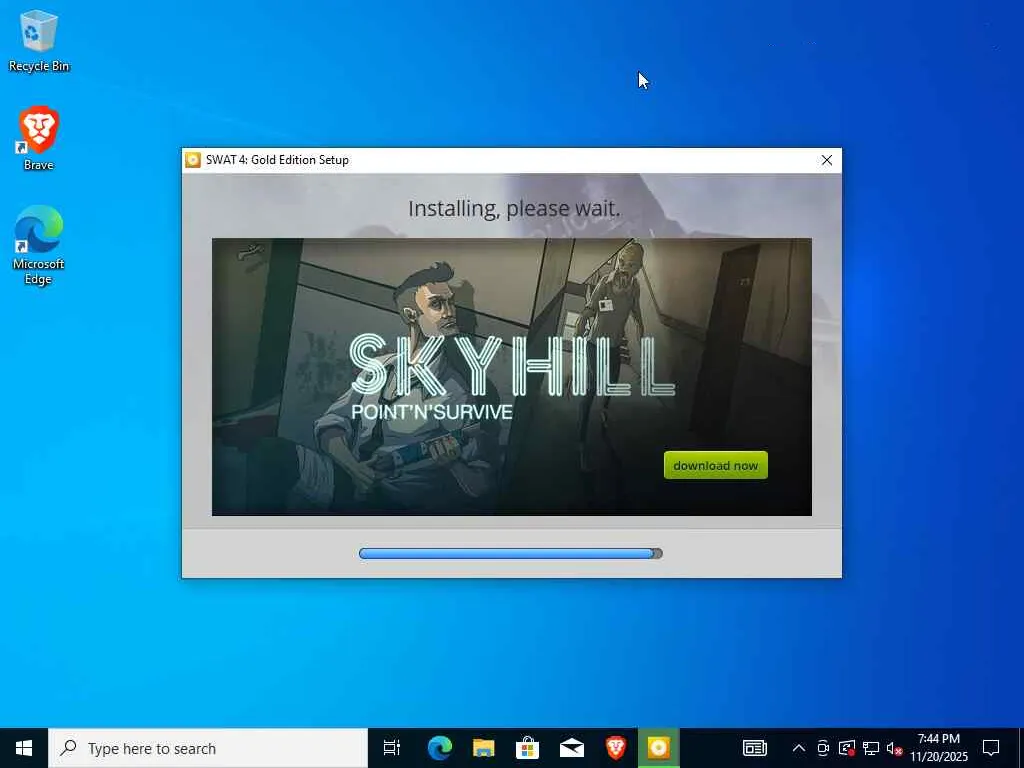Expand the hidden system tray icons

[798, 748]
